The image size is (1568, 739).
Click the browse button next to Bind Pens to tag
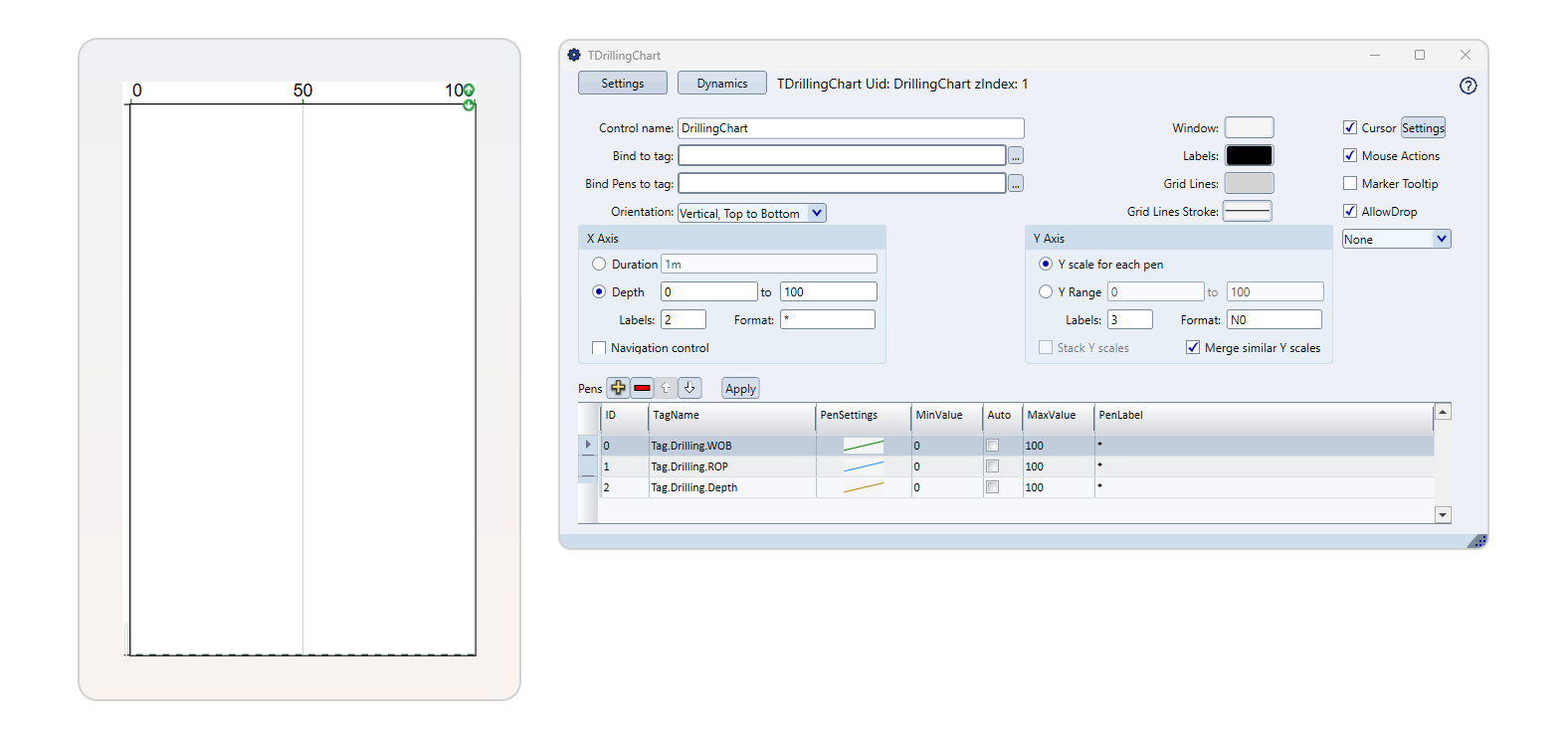1015,184
